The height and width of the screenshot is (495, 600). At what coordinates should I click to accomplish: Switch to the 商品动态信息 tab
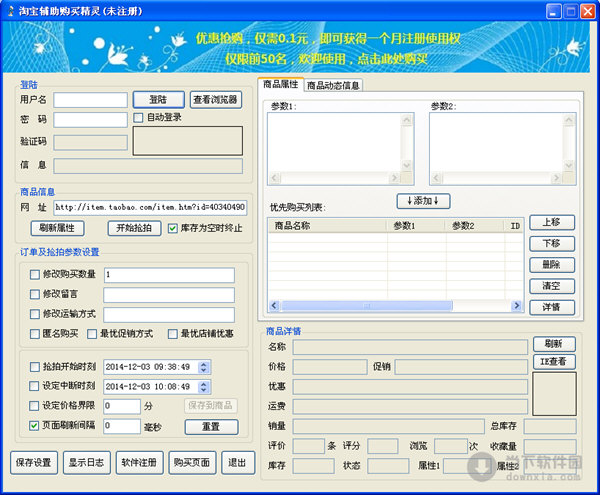(x=333, y=85)
